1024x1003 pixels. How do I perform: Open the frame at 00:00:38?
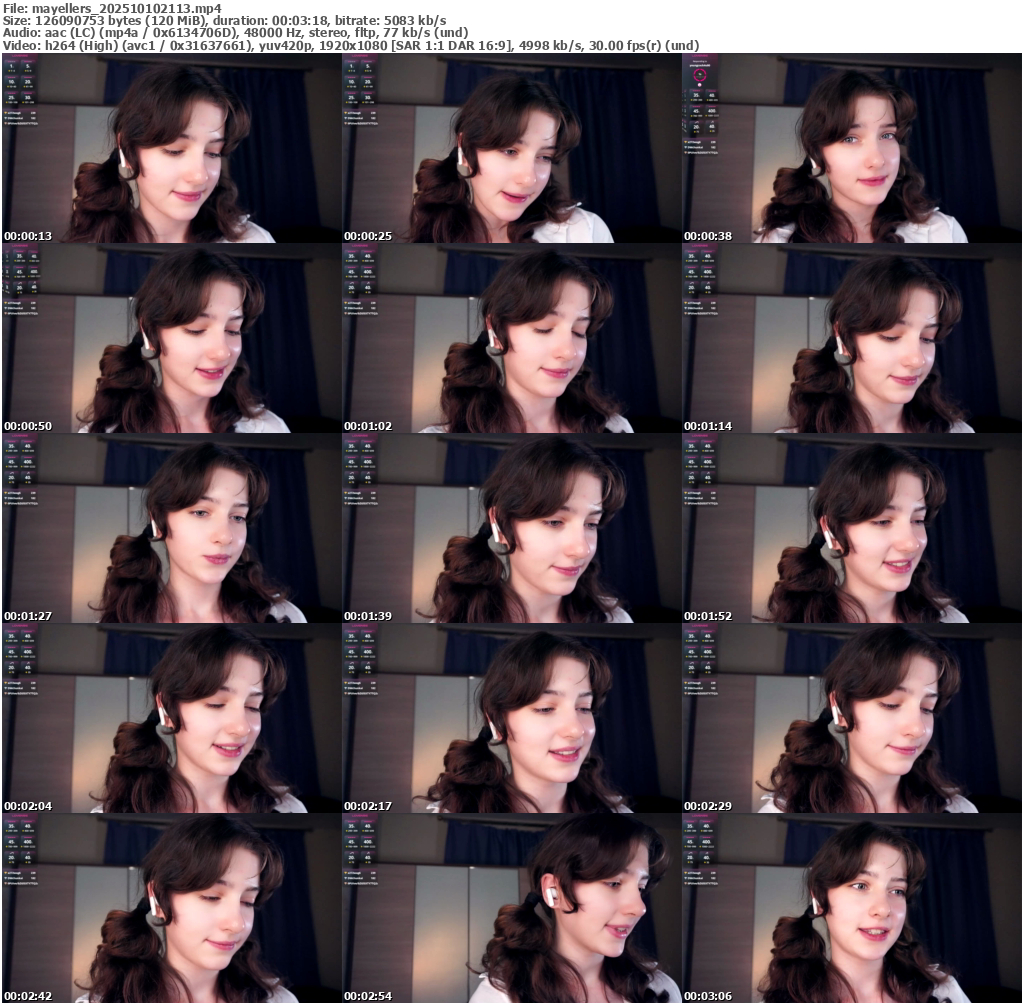click(851, 148)
